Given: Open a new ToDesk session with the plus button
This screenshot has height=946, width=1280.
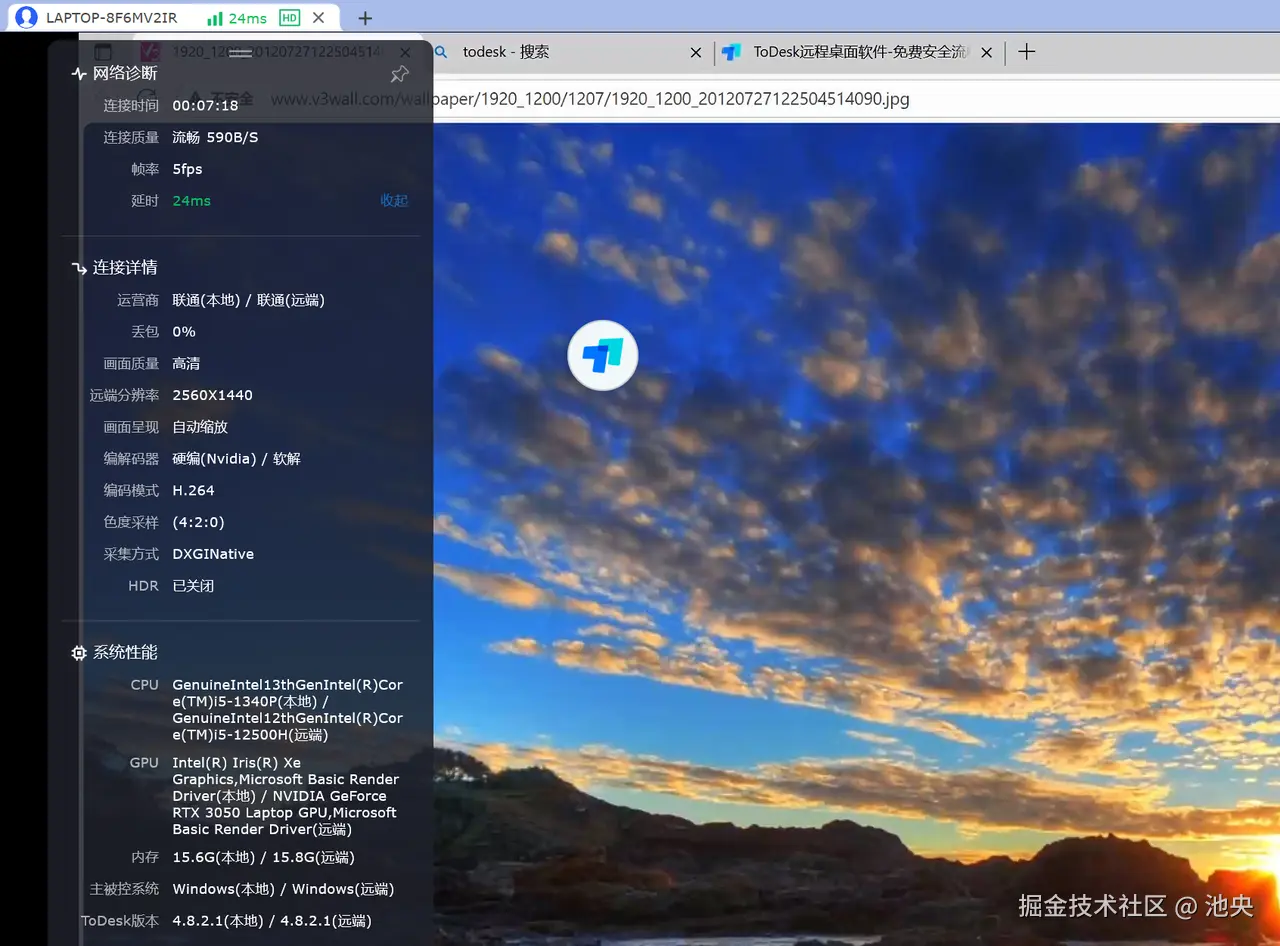Looking at the screenshot, I should coord(366,17).
